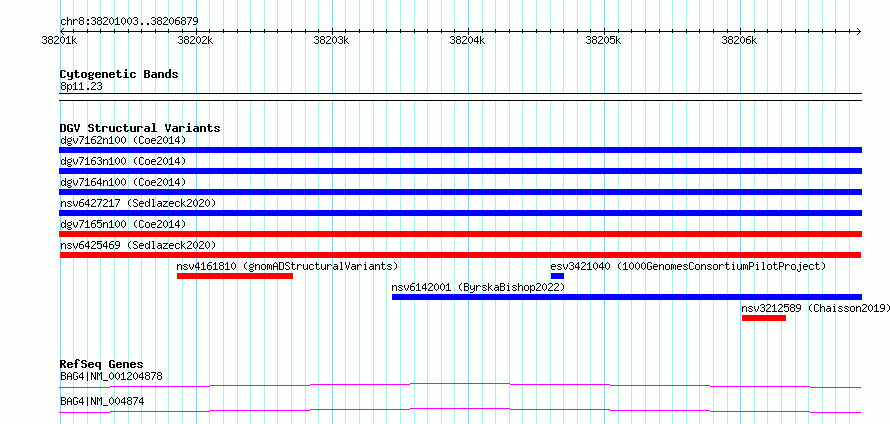Click the DGV Structural Variants track title
Screen dimensions: 890x424
140,128
